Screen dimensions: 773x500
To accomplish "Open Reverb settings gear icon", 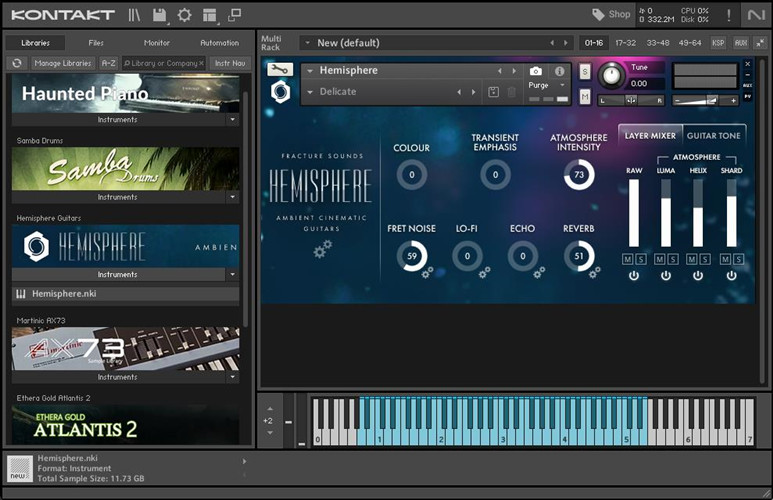I will pos(596,271).
